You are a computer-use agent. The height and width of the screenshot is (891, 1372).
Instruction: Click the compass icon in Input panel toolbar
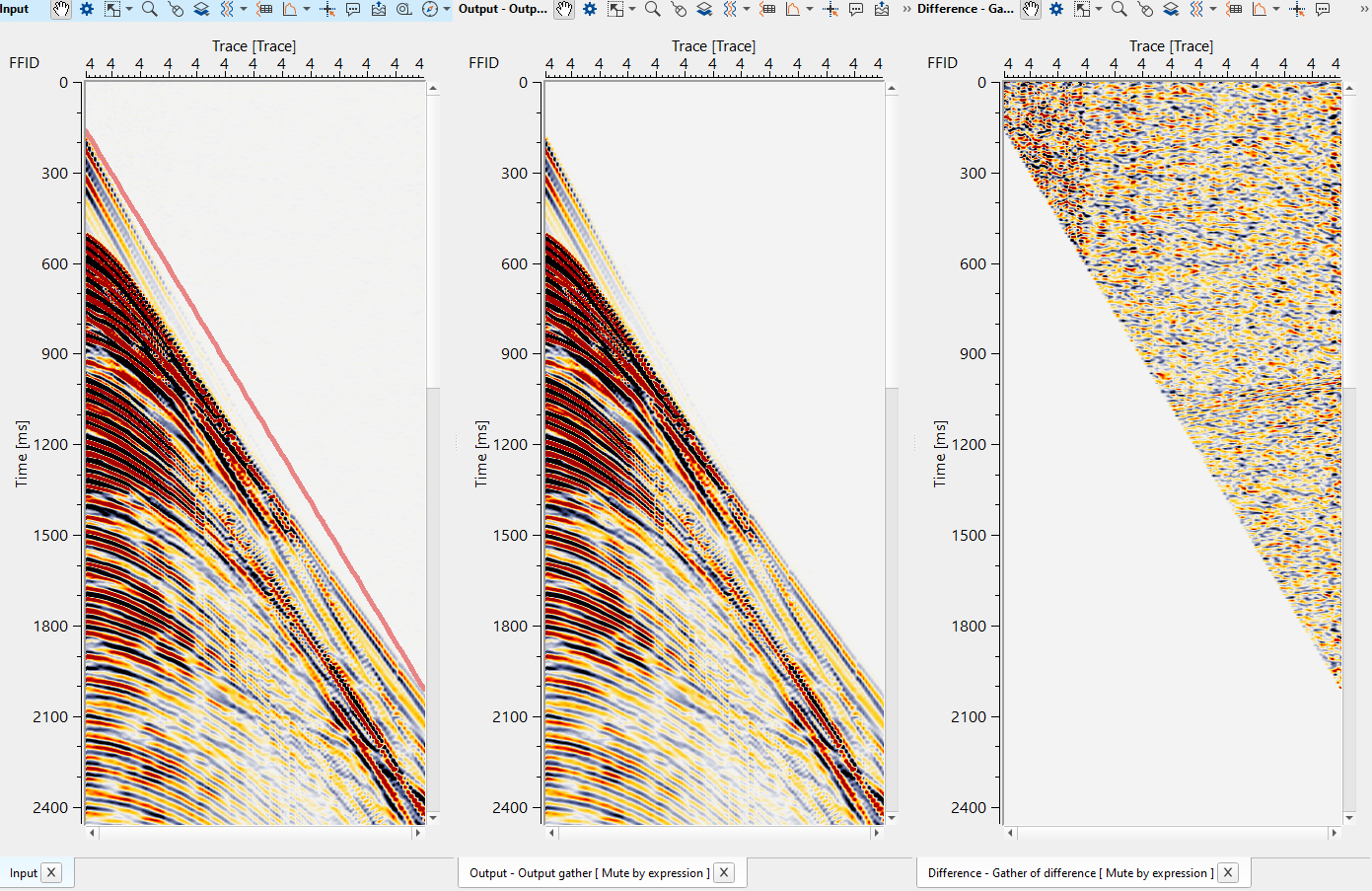coord(429,10)
